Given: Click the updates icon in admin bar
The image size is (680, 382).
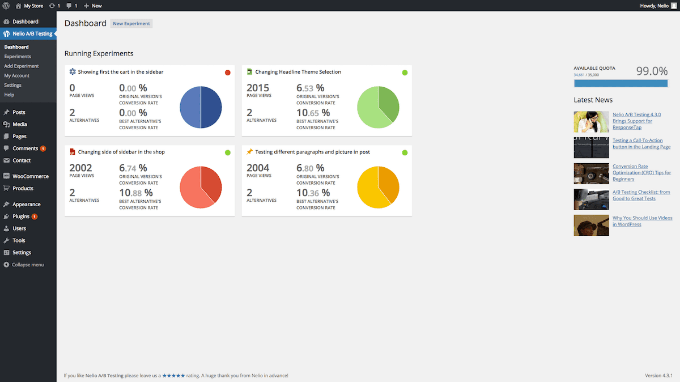Looking at the screenshot, I should (52, 6).
